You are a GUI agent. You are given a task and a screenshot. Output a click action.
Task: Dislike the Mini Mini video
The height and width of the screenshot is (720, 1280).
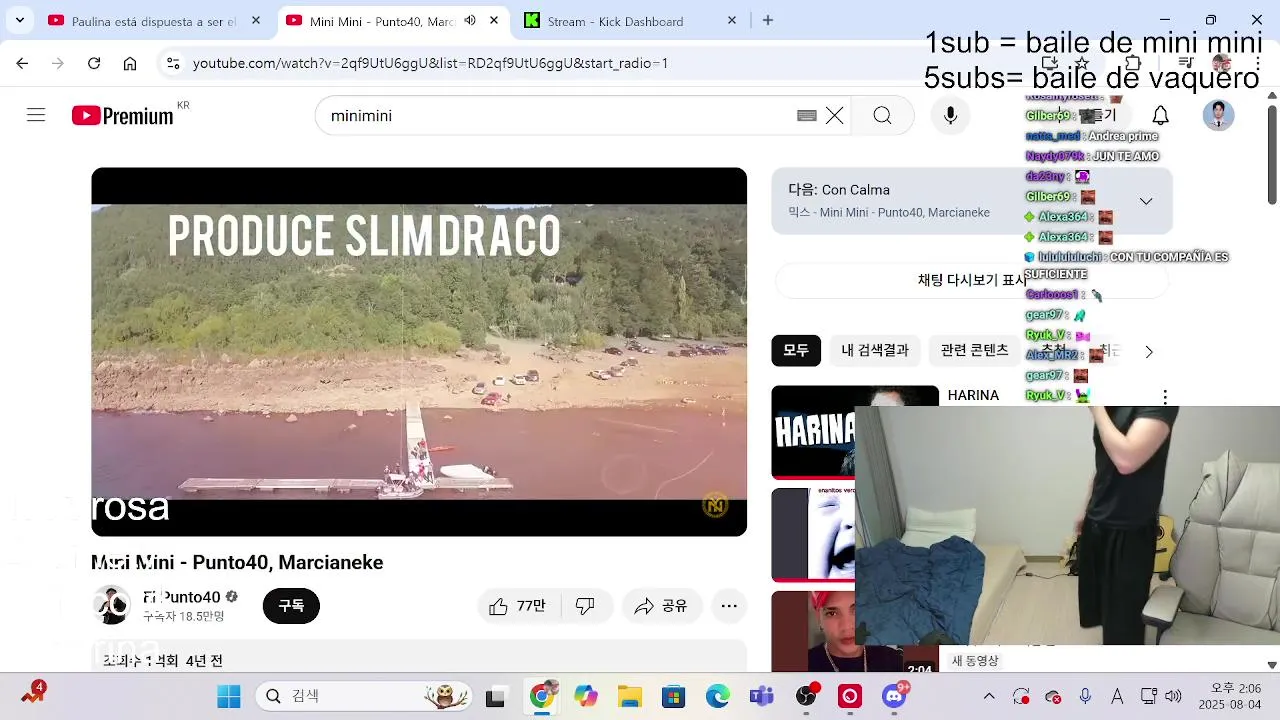pyautogui.click(x=586, y=606)
